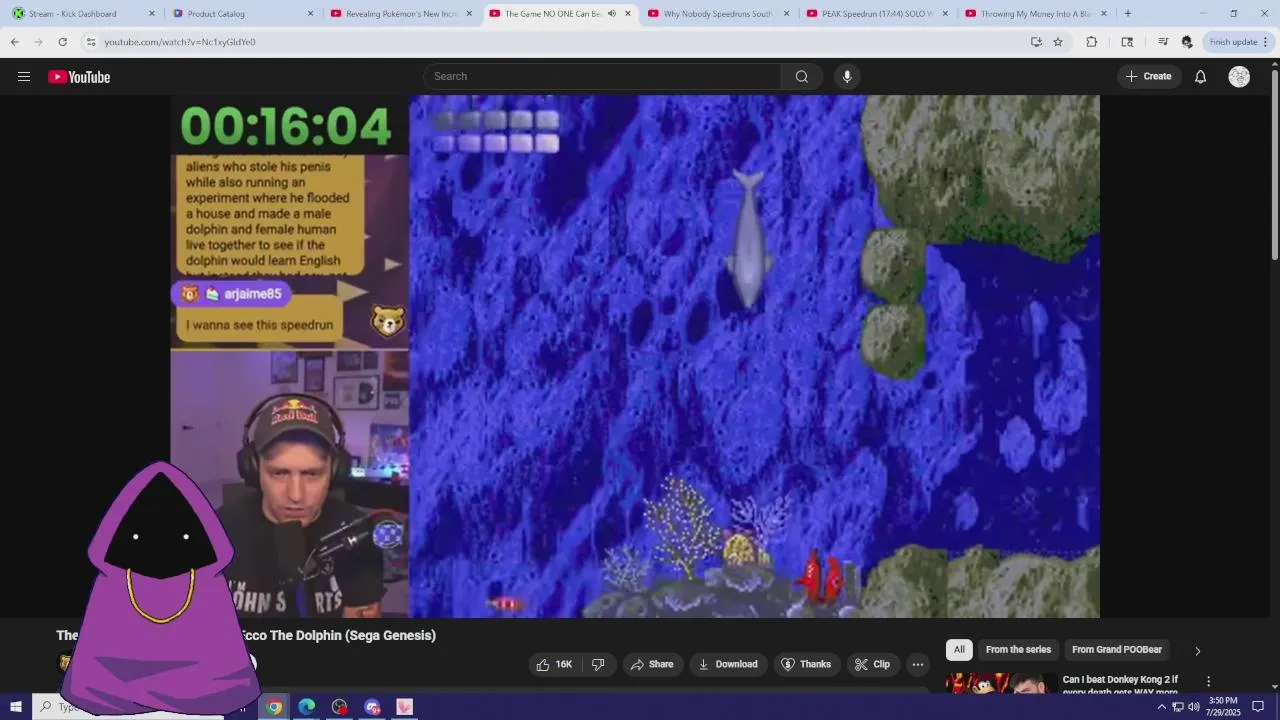
Task: Select the All filter chip
Action: click(959, 650)
